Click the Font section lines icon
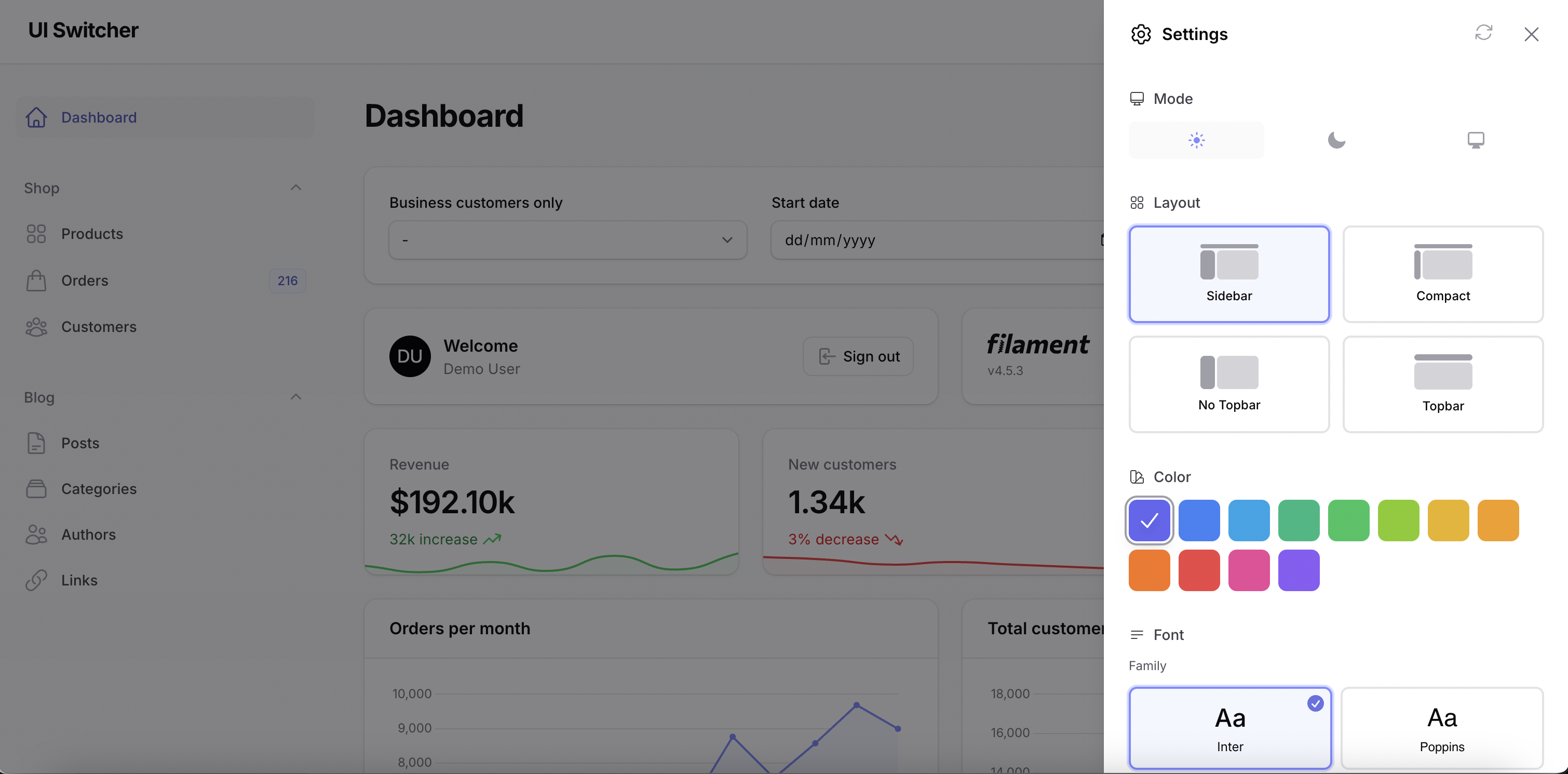This screenshot has width=1568, height=774. (x=1137, y=635)
